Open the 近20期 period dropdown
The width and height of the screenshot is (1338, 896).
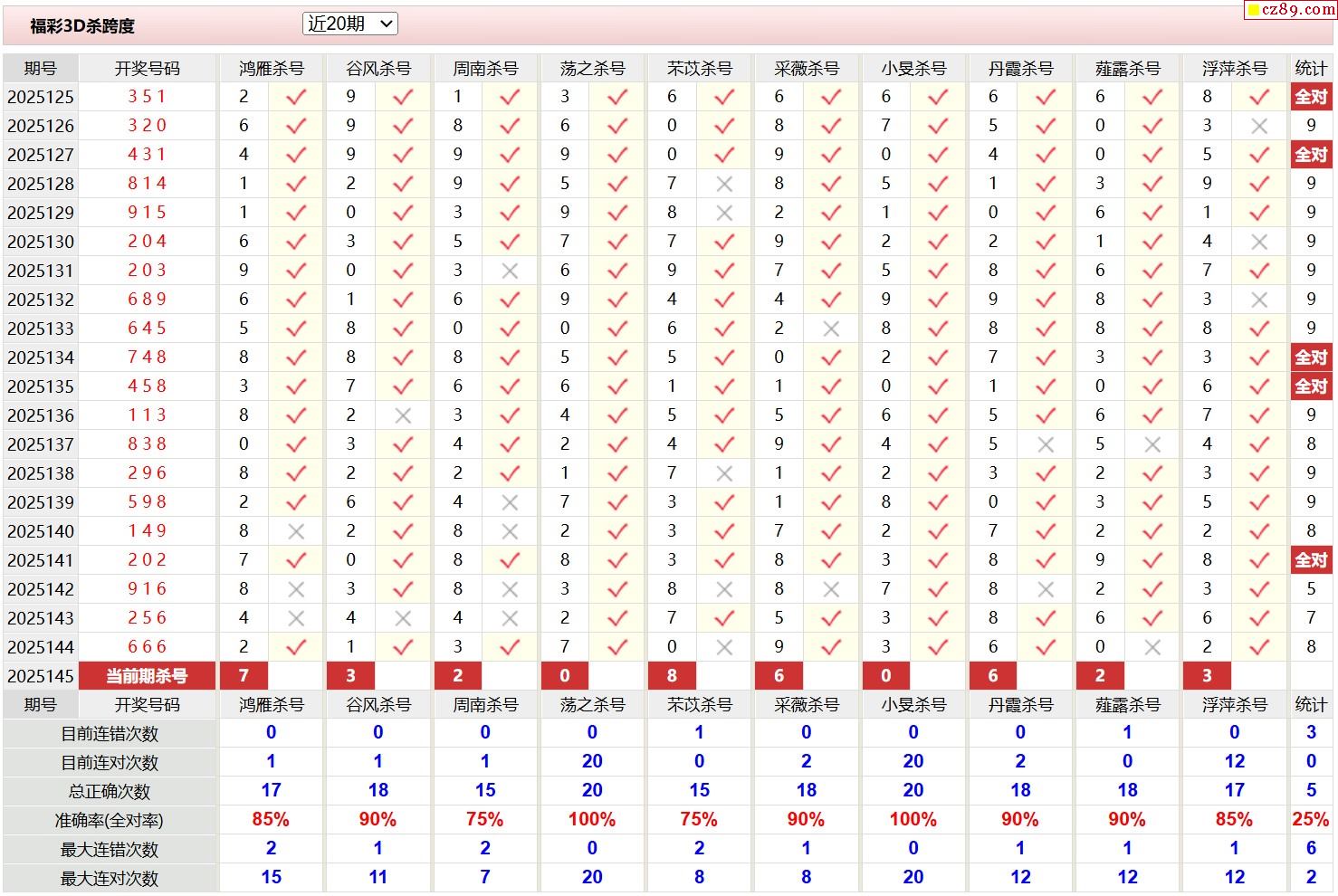coord(349,24)
